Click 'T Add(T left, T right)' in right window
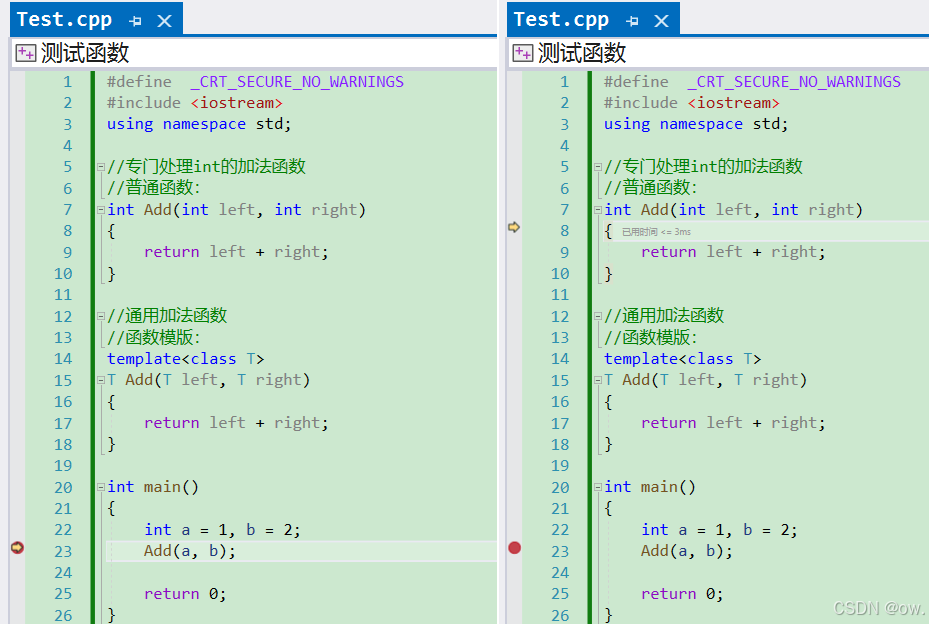Image resolution: width=929 pixels, height=624 pixels. click(706, 380)
